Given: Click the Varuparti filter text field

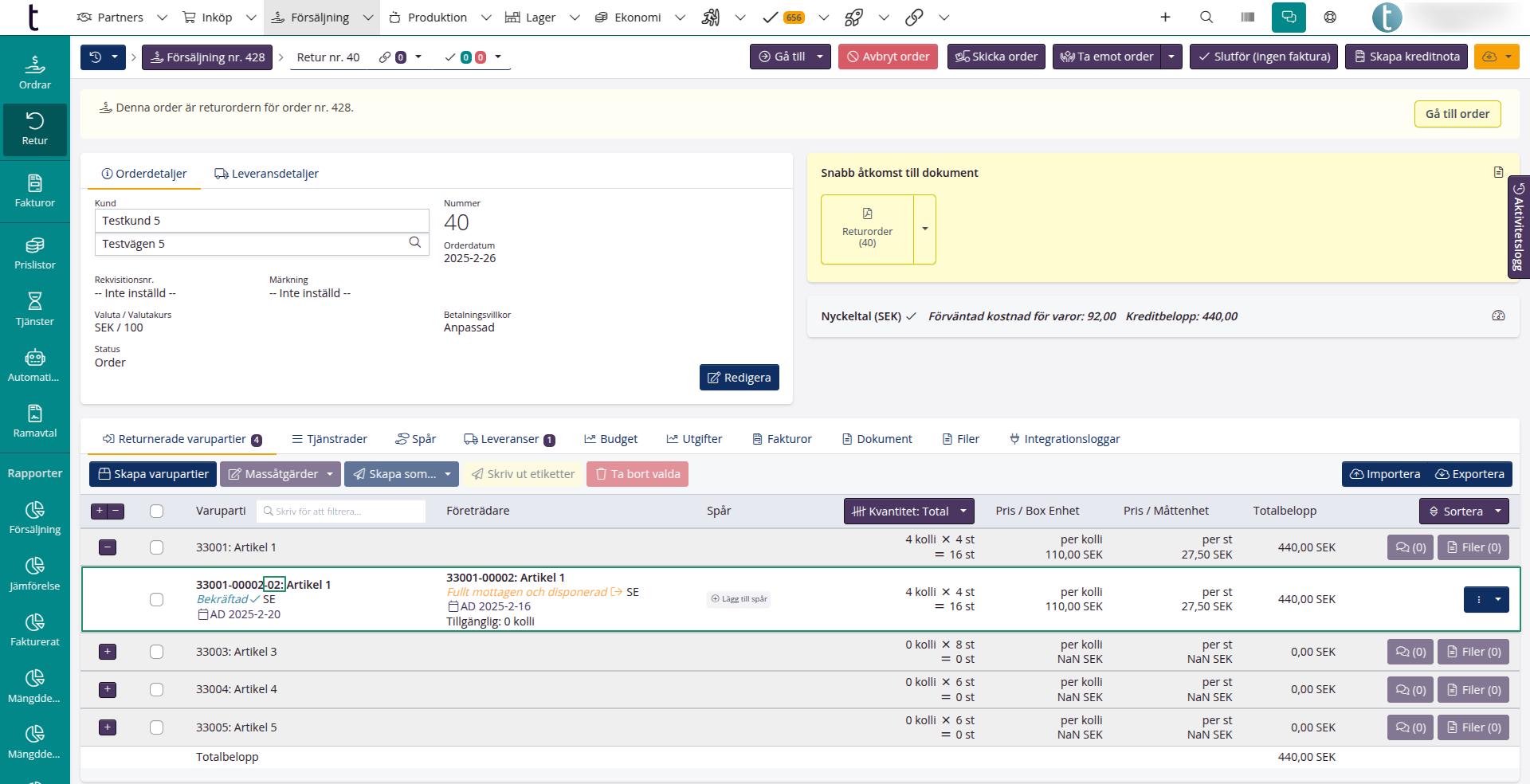Looking at the screenshot, I should click(x=343, y=512).
